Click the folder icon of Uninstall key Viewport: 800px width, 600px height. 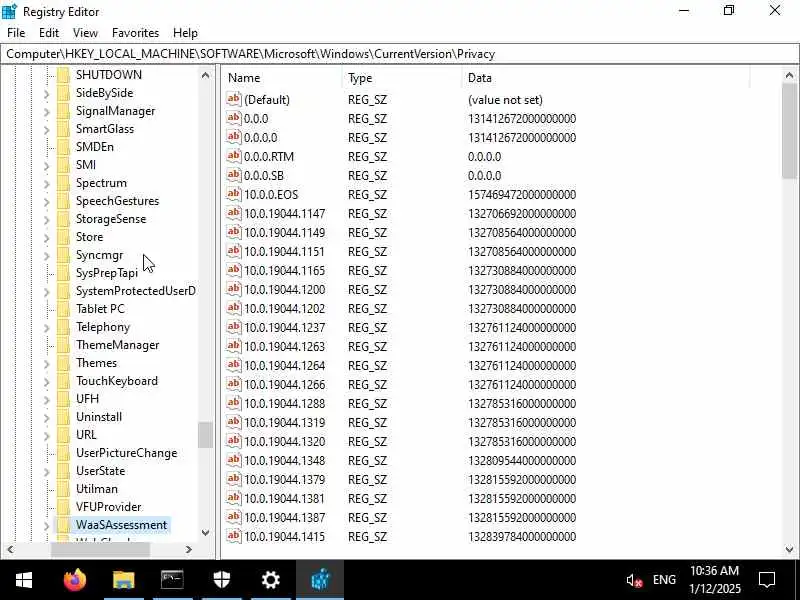[x=63, y=417]
